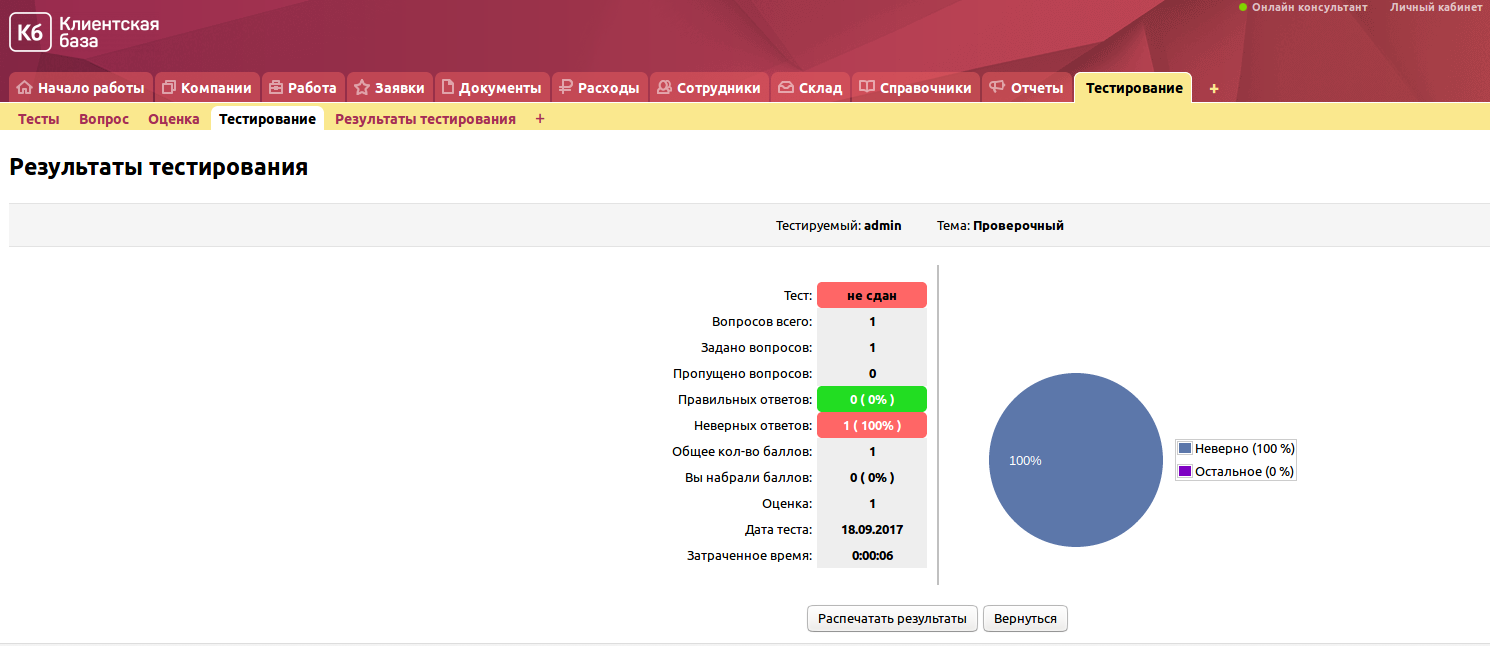Click the blue Неверно legend swatch

click(1185, 448)
